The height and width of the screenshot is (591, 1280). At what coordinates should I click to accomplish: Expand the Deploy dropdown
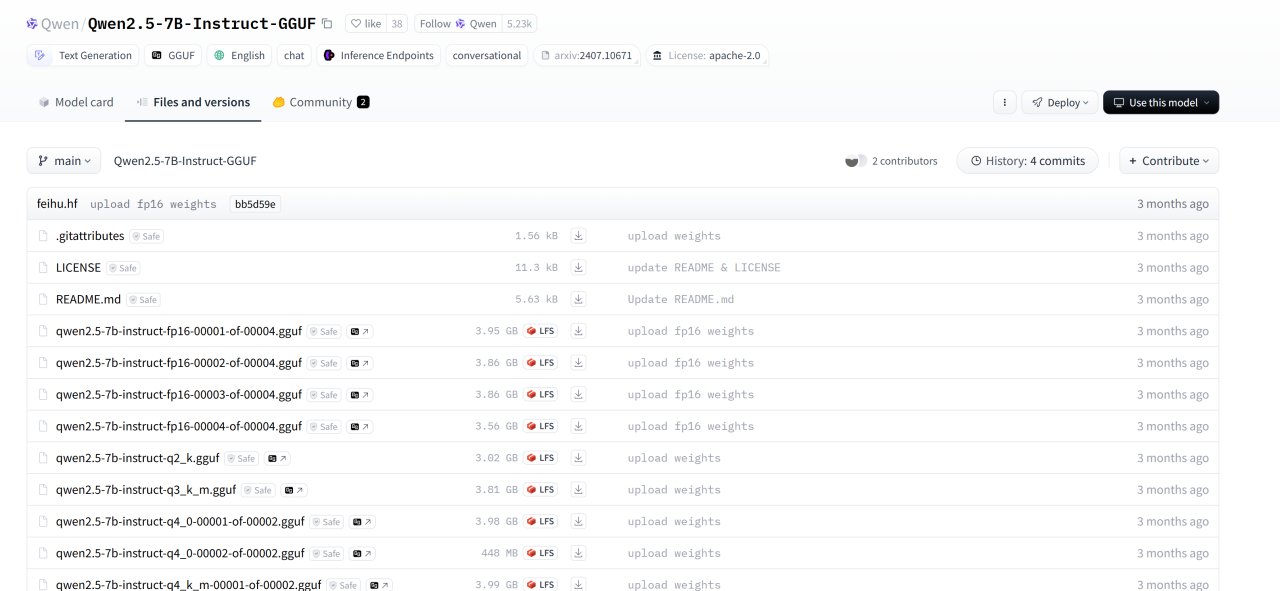1059,102
